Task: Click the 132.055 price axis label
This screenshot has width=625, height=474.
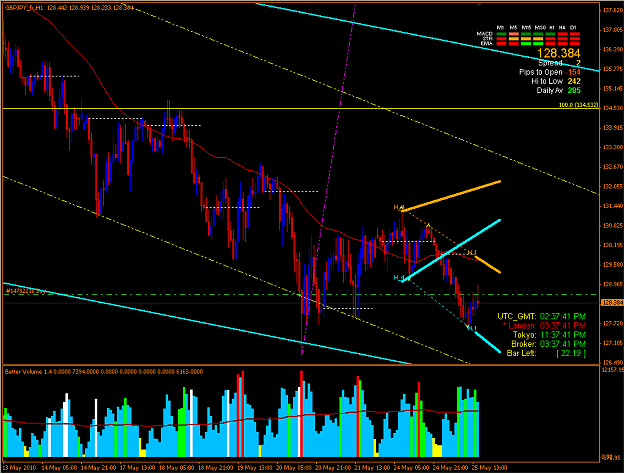Action: pyautogui.click(x=612, y=186)
